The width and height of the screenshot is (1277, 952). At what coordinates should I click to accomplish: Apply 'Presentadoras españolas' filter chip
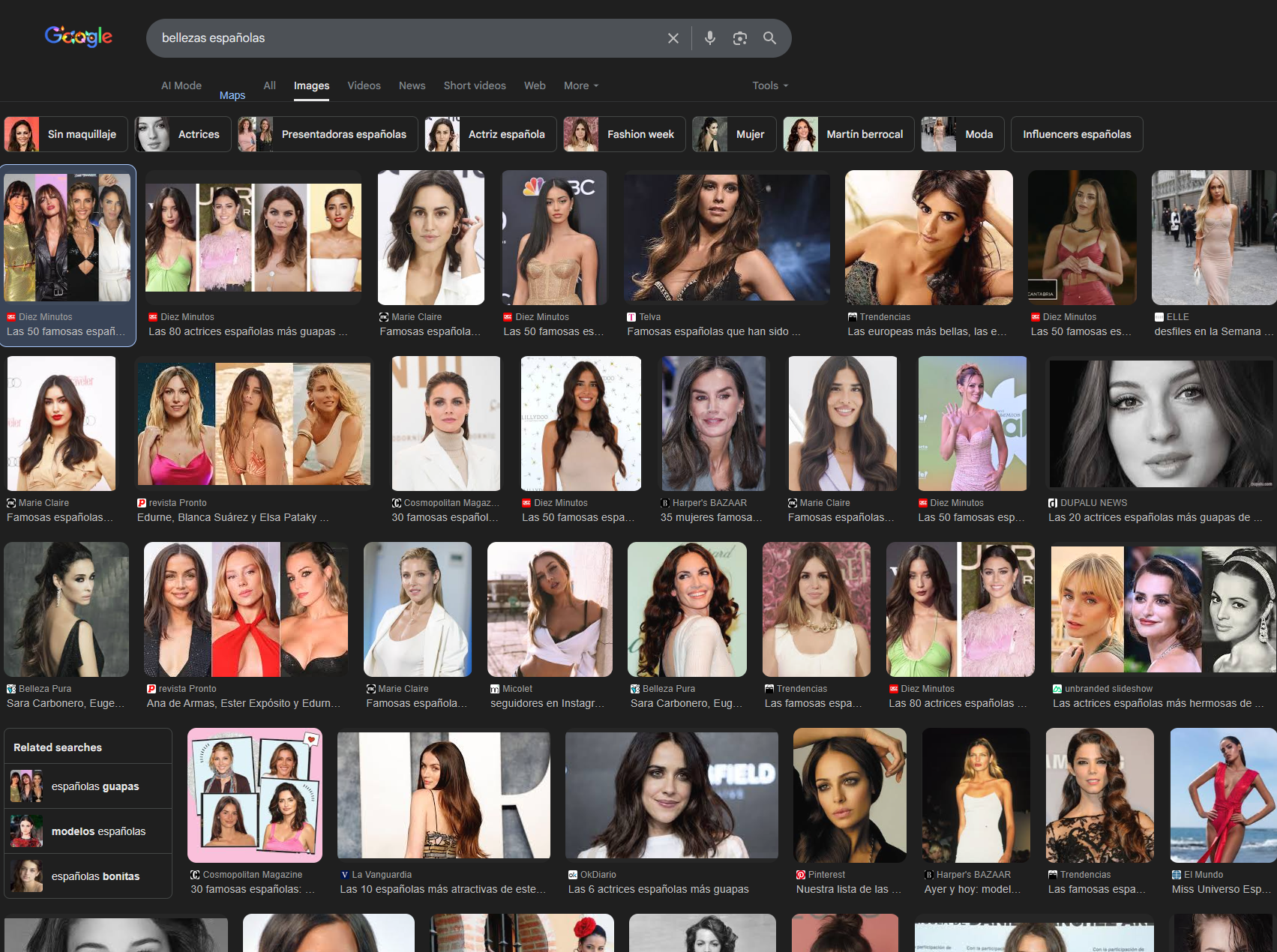click(328, 134)
